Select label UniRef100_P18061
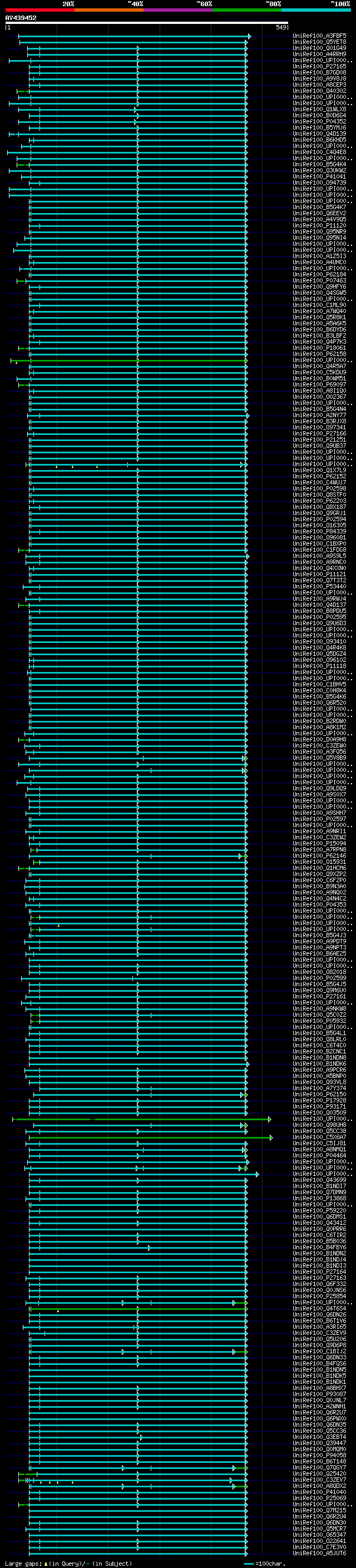 pos(319,348)
